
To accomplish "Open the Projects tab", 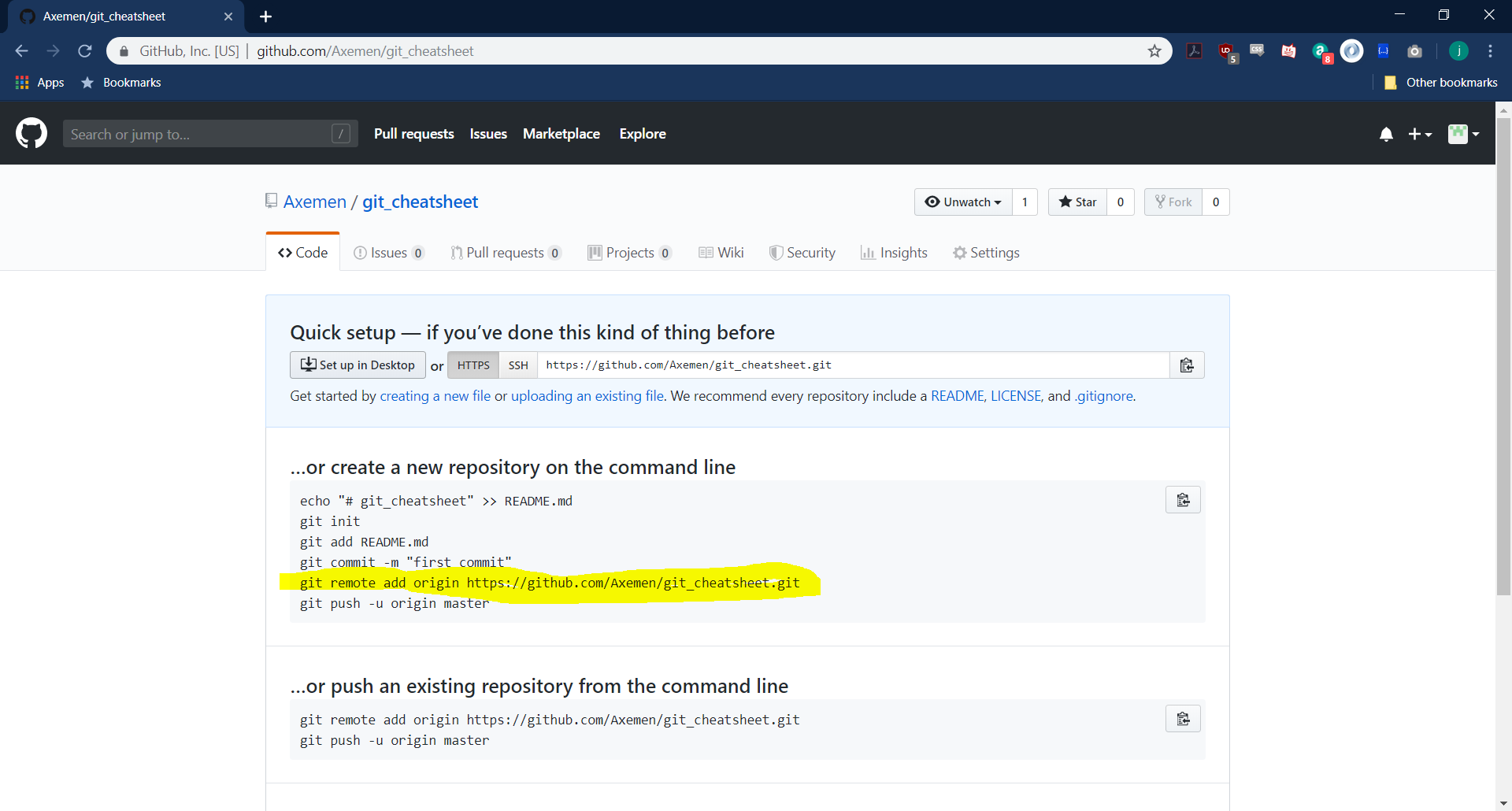I will (630, 253).
